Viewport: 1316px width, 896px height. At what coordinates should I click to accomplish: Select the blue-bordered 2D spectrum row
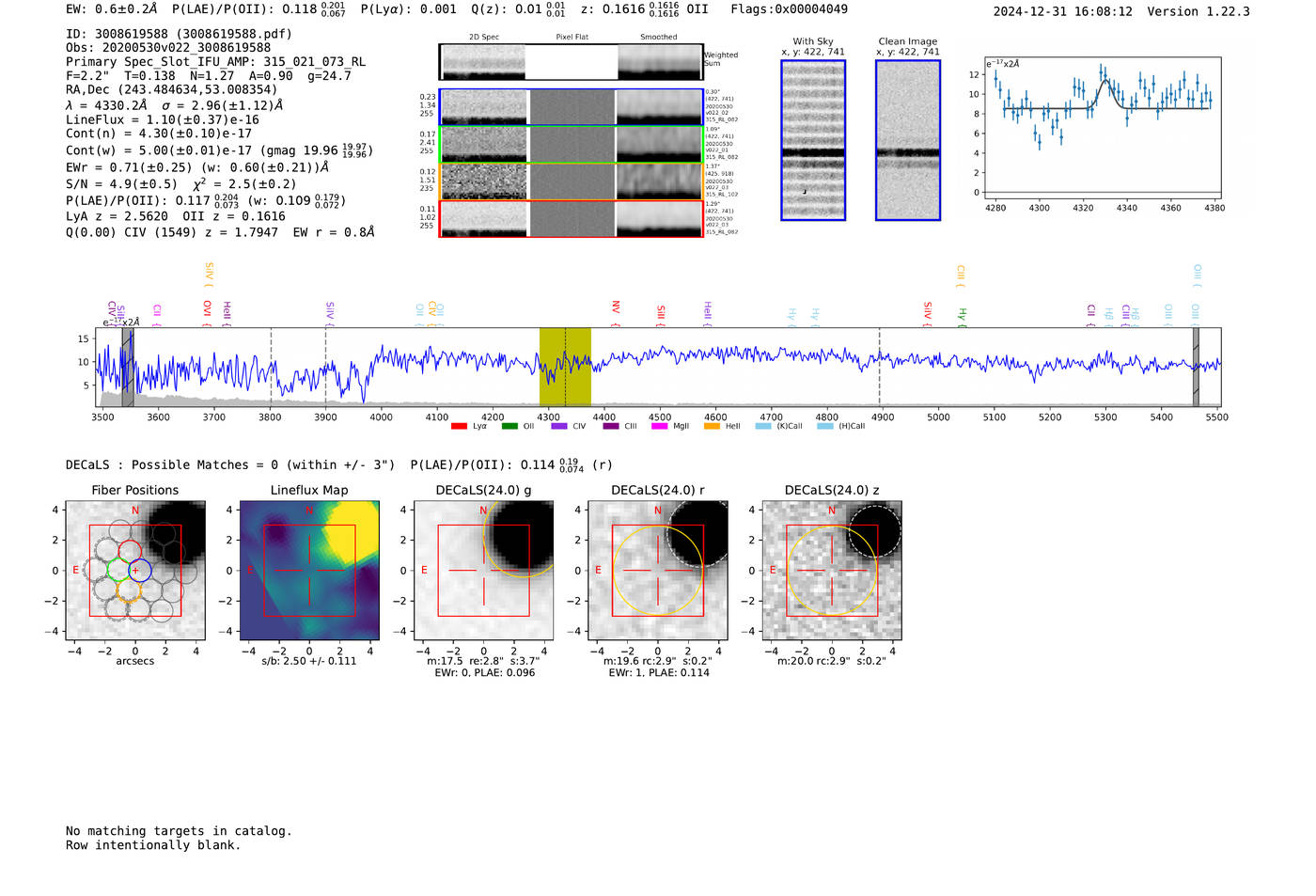[x=572, y=107]
